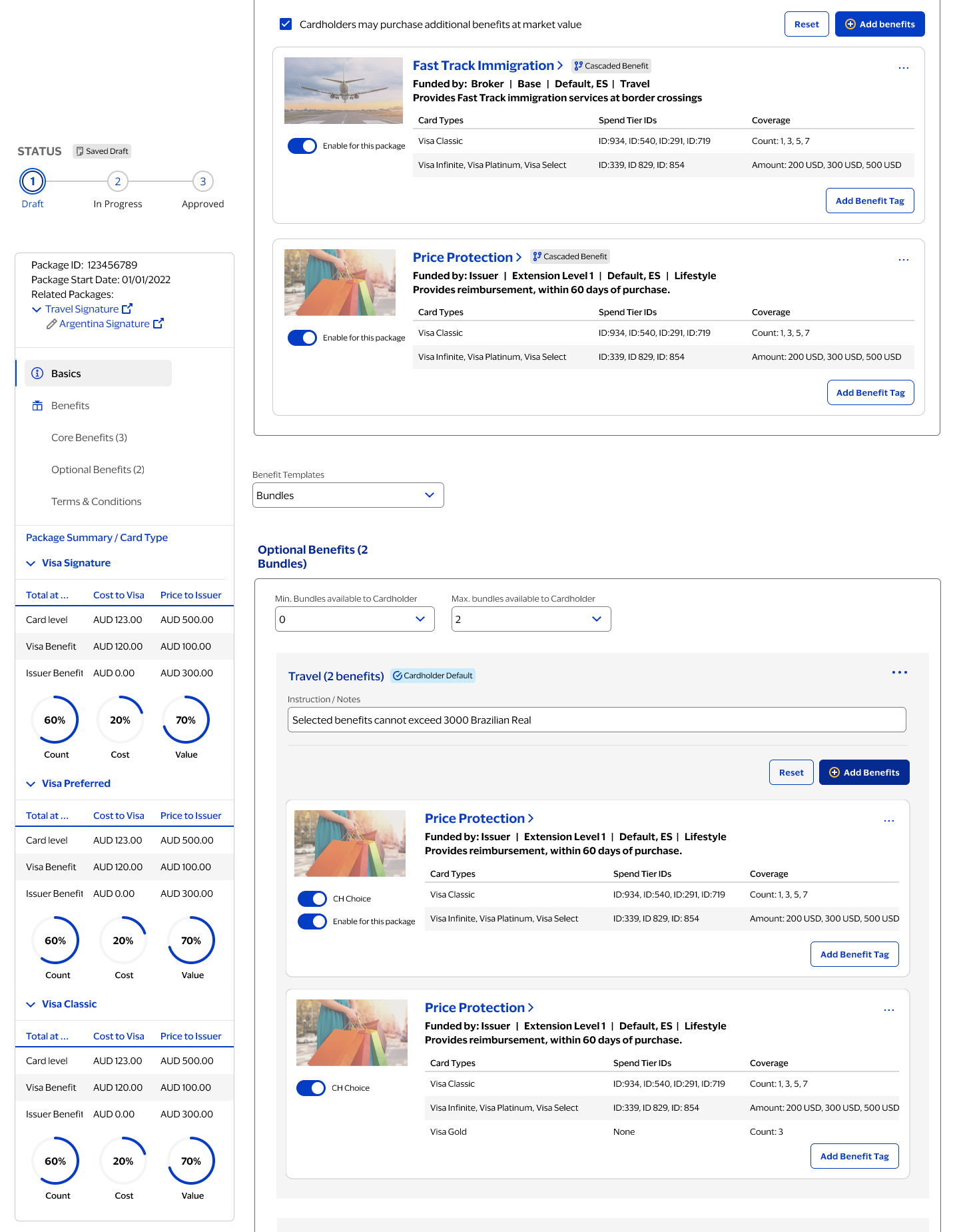Open first optional Price Protection title link

point(475,818)
